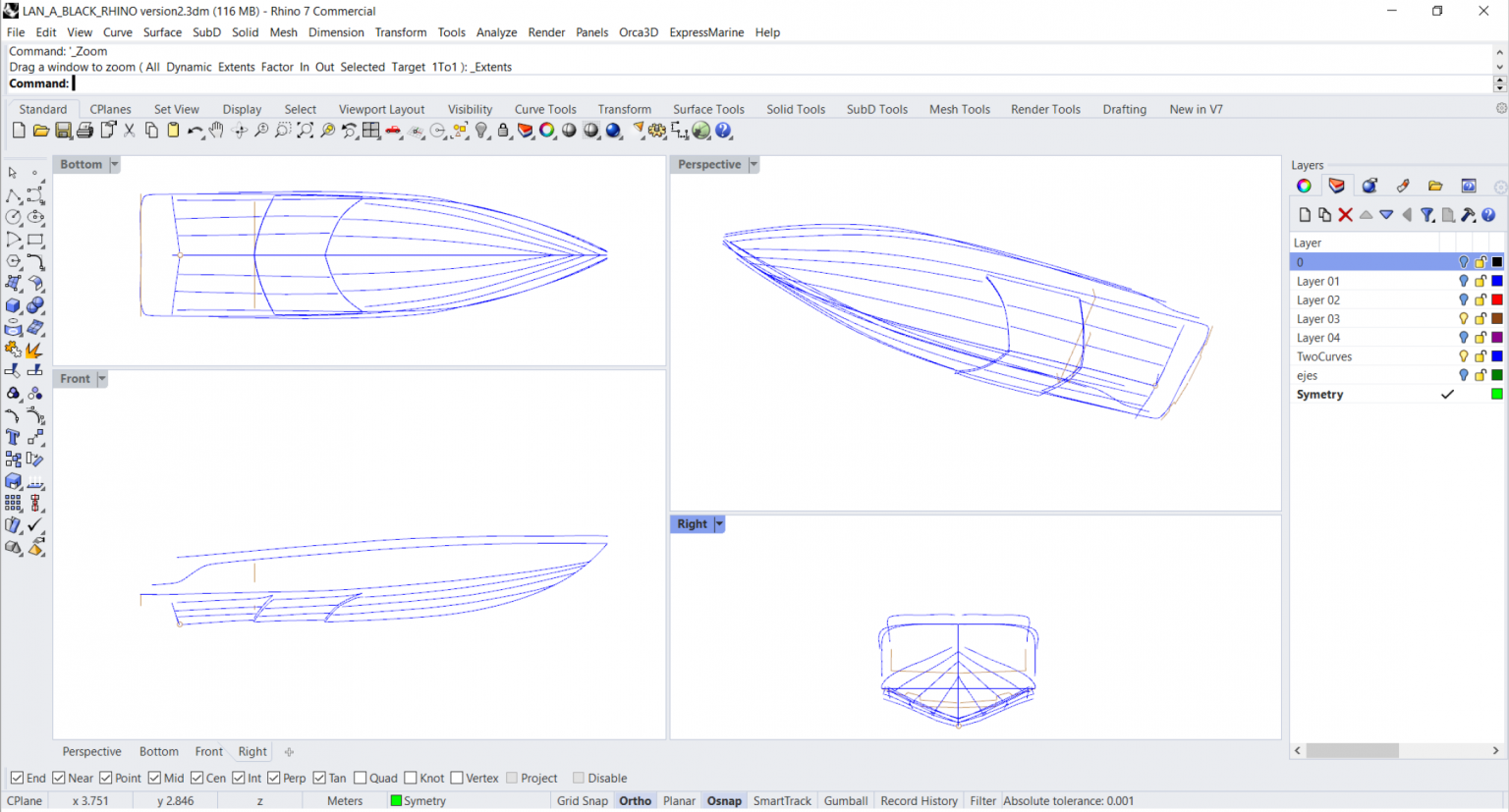This screenshot has width=1509, height=812.
Task: Open the Bottom viewport title dropdown
Action: click(x=114, y=164)
